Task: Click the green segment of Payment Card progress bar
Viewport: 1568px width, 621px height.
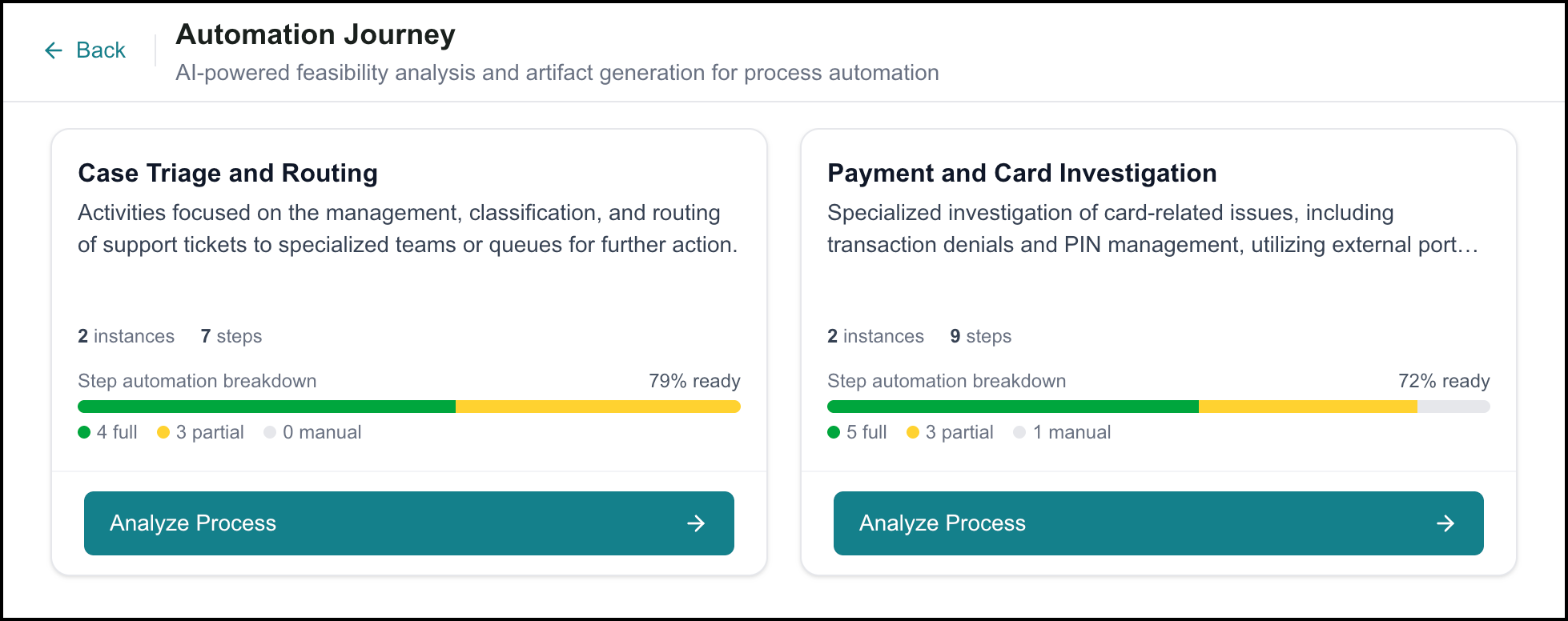Action: coord(1013,407)
